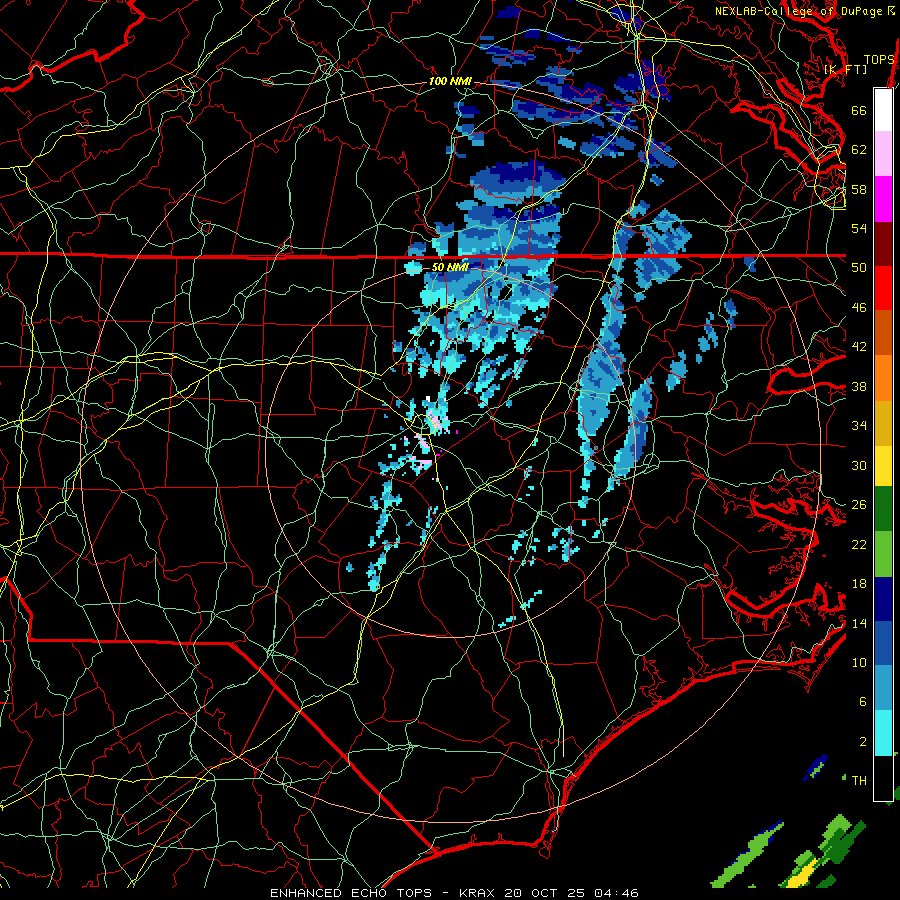Viewport: 900px width, 900px height.
Task: Click the '34' legend value
Action: (859, 425)
